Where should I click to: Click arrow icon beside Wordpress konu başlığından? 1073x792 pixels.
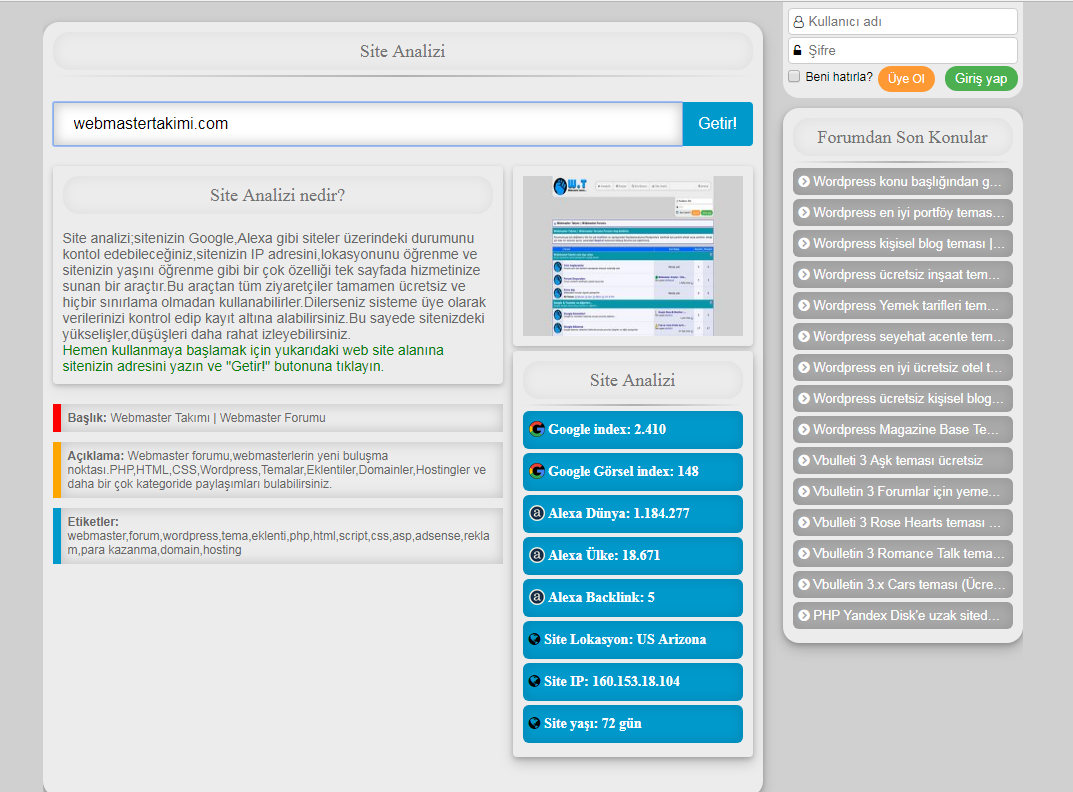coord(804,181)
